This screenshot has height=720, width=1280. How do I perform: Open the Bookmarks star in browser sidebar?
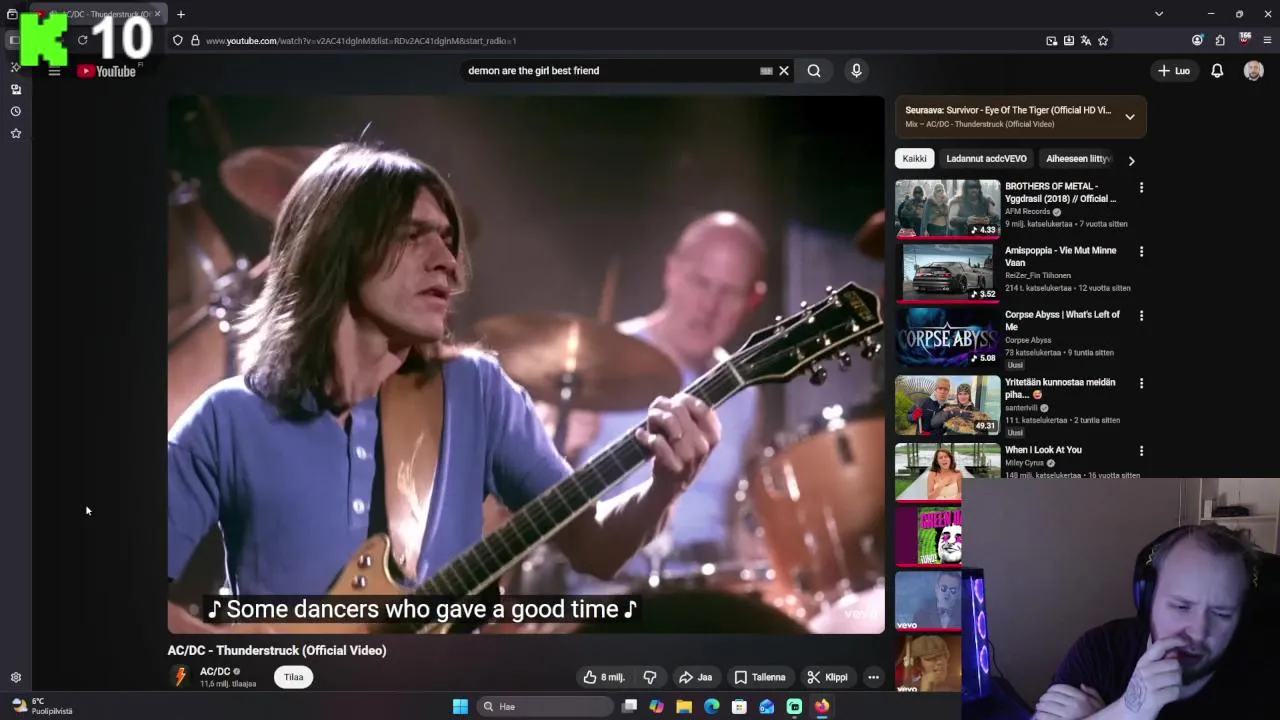tap(16, 133)
